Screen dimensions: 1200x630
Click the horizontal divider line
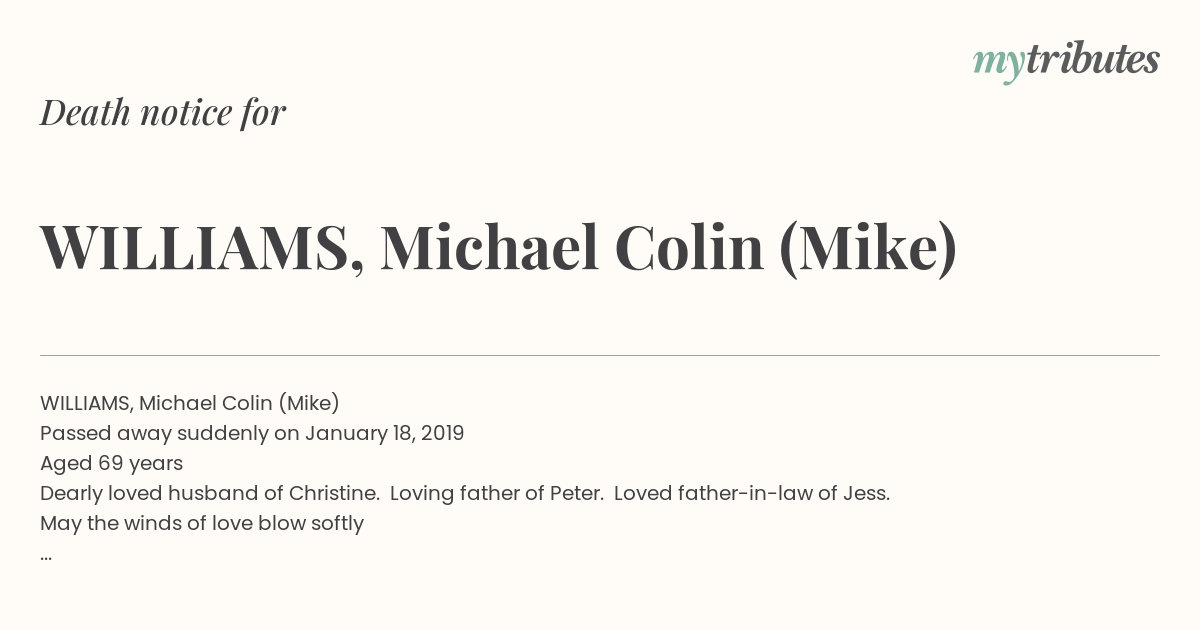click(600, 355)
